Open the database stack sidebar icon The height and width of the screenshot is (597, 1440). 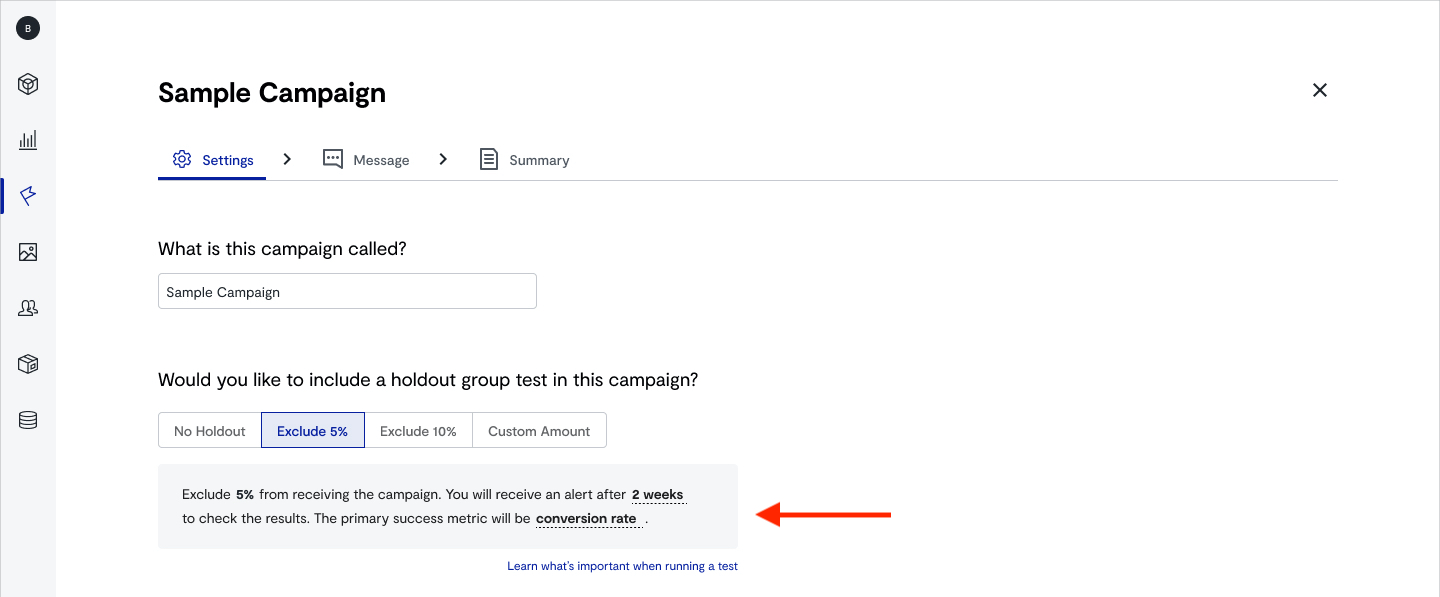point(28,420)
